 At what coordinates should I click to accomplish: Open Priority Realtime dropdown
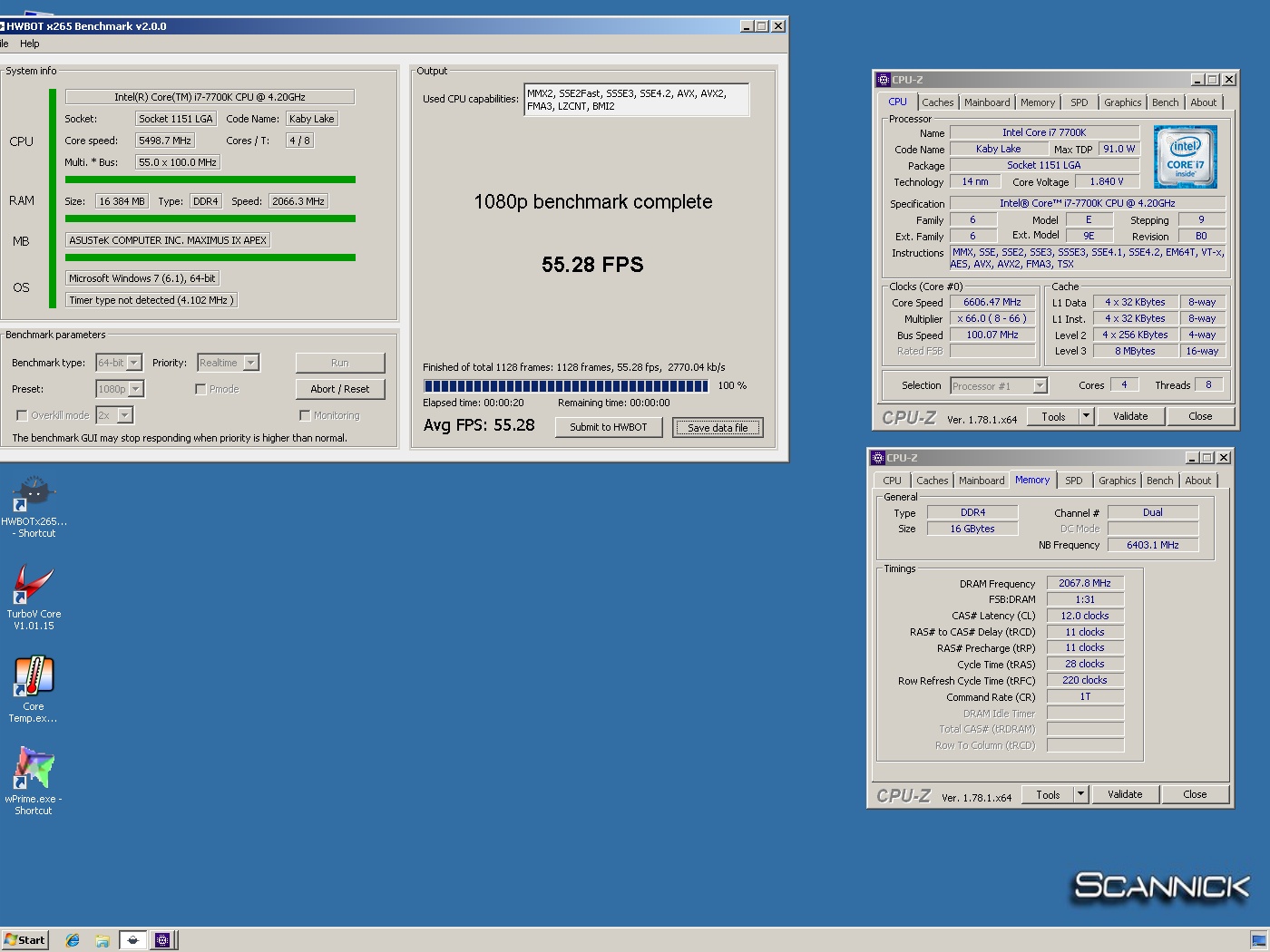[251, 363]
